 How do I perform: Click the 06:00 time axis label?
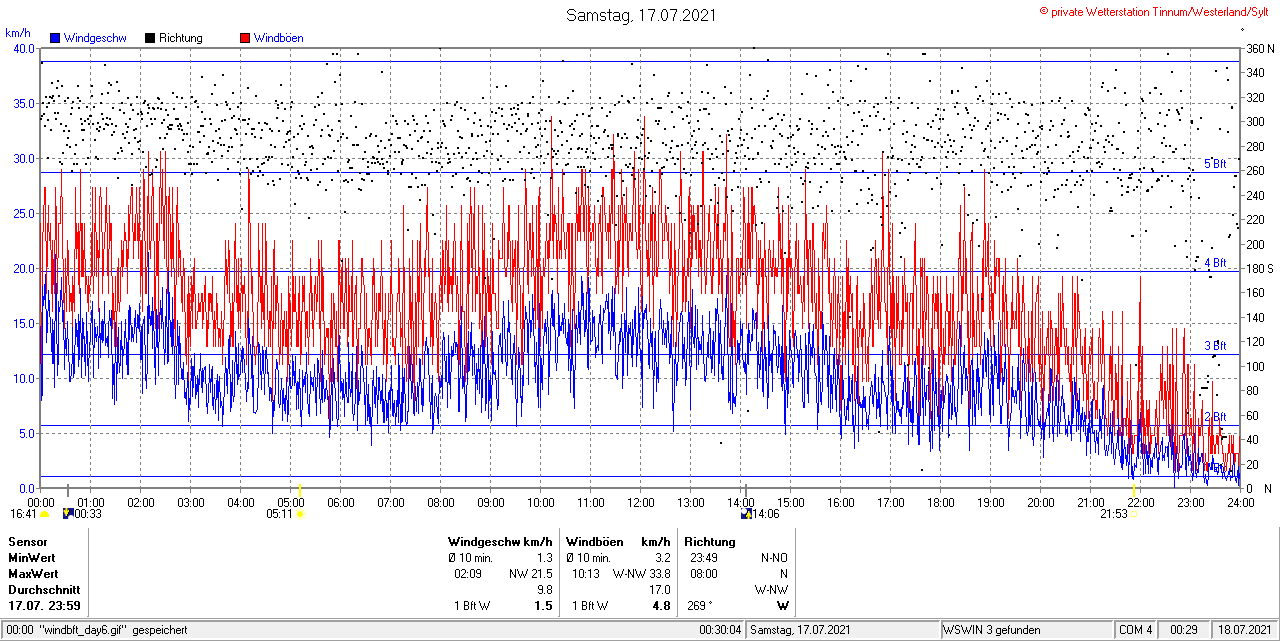click(x=340, y=502)
